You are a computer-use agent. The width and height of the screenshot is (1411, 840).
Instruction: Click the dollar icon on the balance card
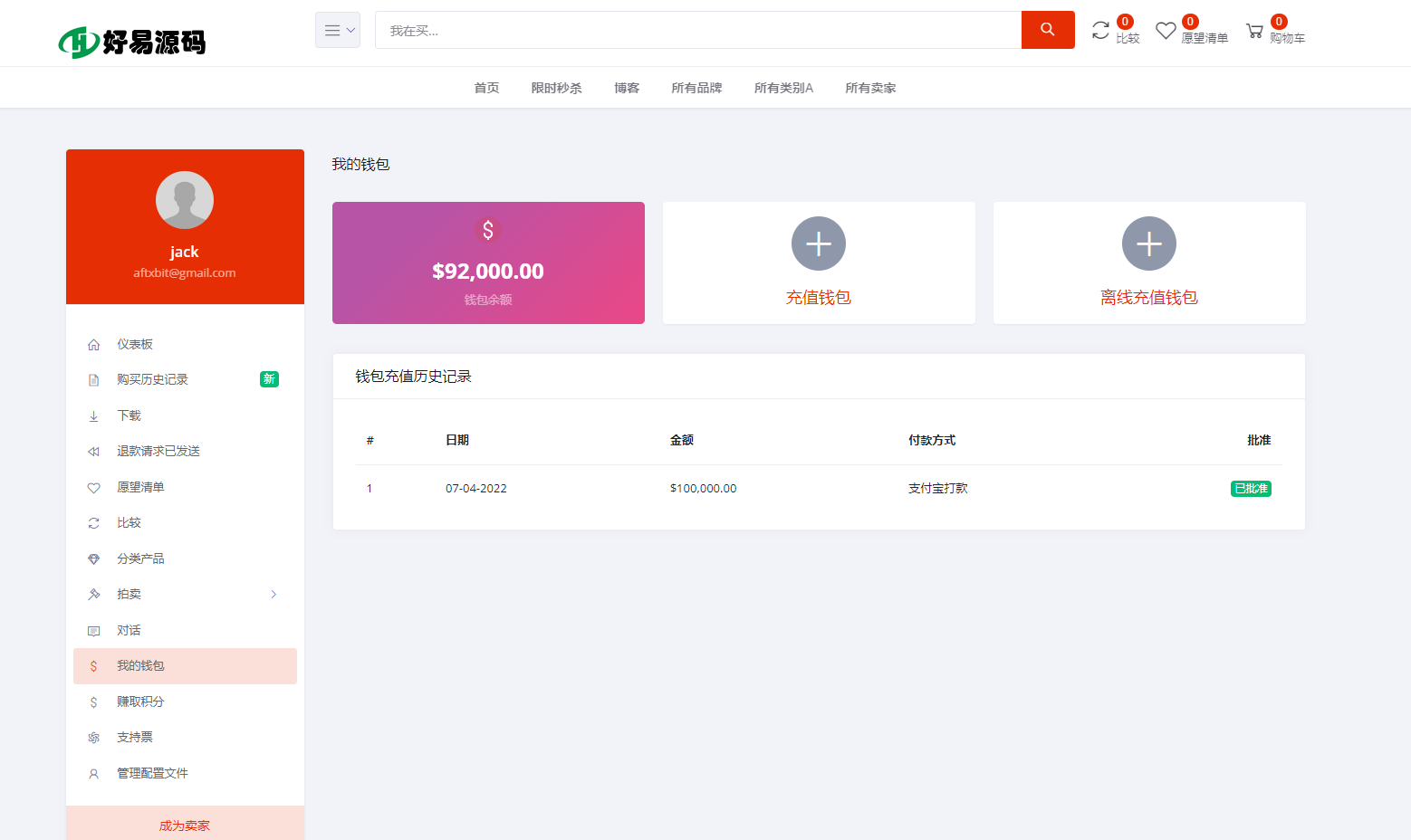(488, 231)
